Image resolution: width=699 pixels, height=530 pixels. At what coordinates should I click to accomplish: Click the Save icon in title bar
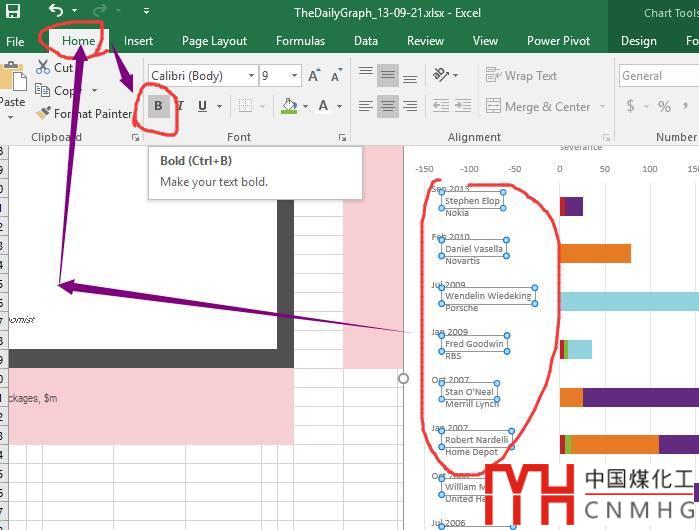pyautogui.click(x=12, y=11)
